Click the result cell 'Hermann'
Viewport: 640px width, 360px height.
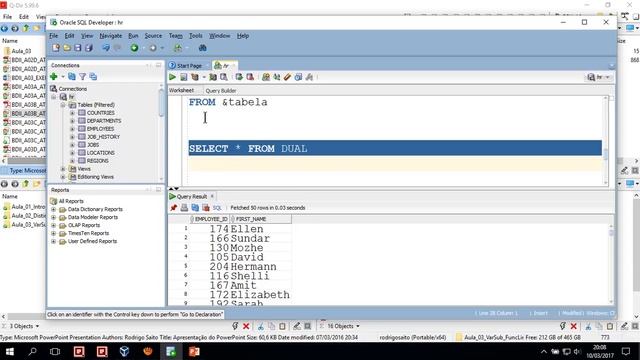click(253, 267)
